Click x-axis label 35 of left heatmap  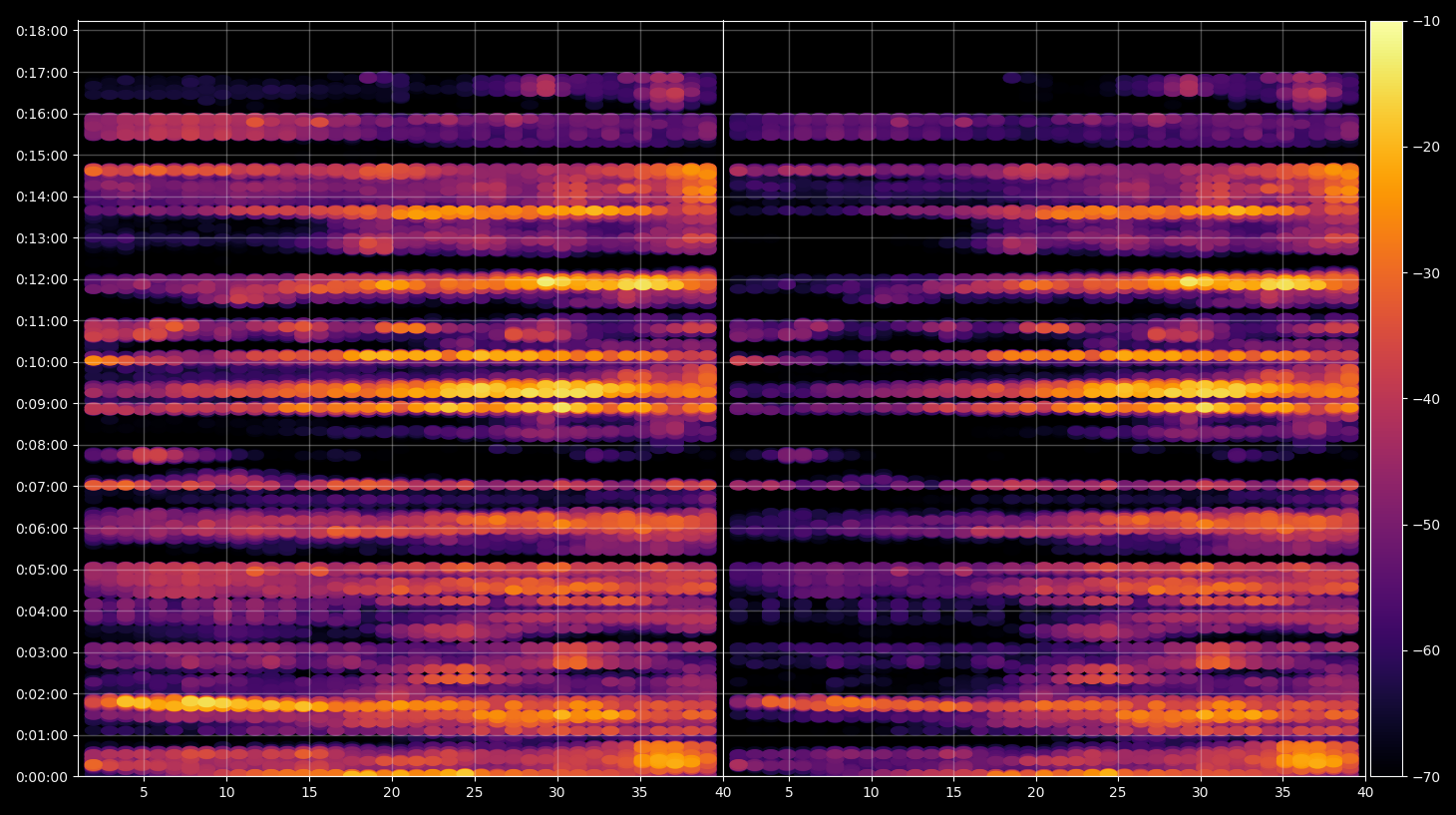(639, 793)
